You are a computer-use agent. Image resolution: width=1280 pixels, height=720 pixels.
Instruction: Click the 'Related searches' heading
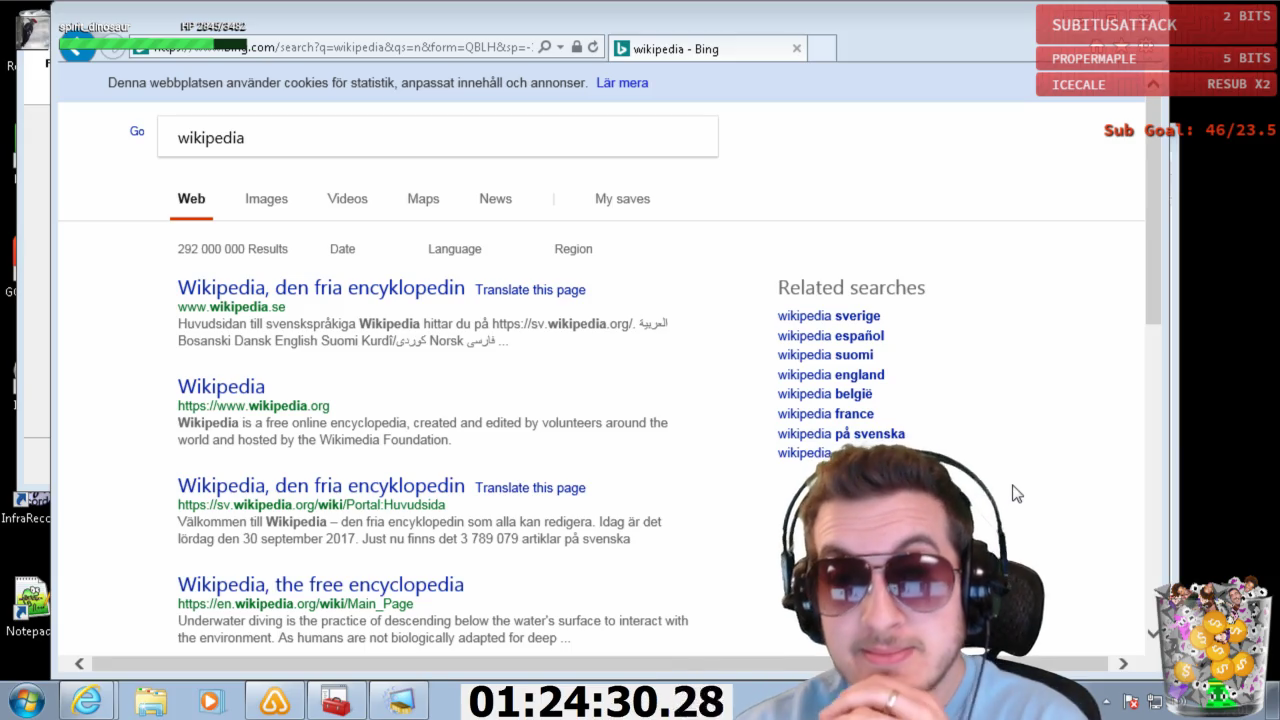pos(851,288)
